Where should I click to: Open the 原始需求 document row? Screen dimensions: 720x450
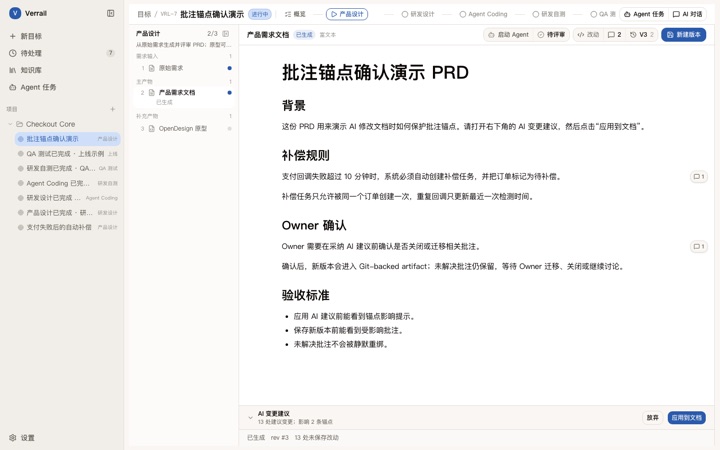(184, 68)
